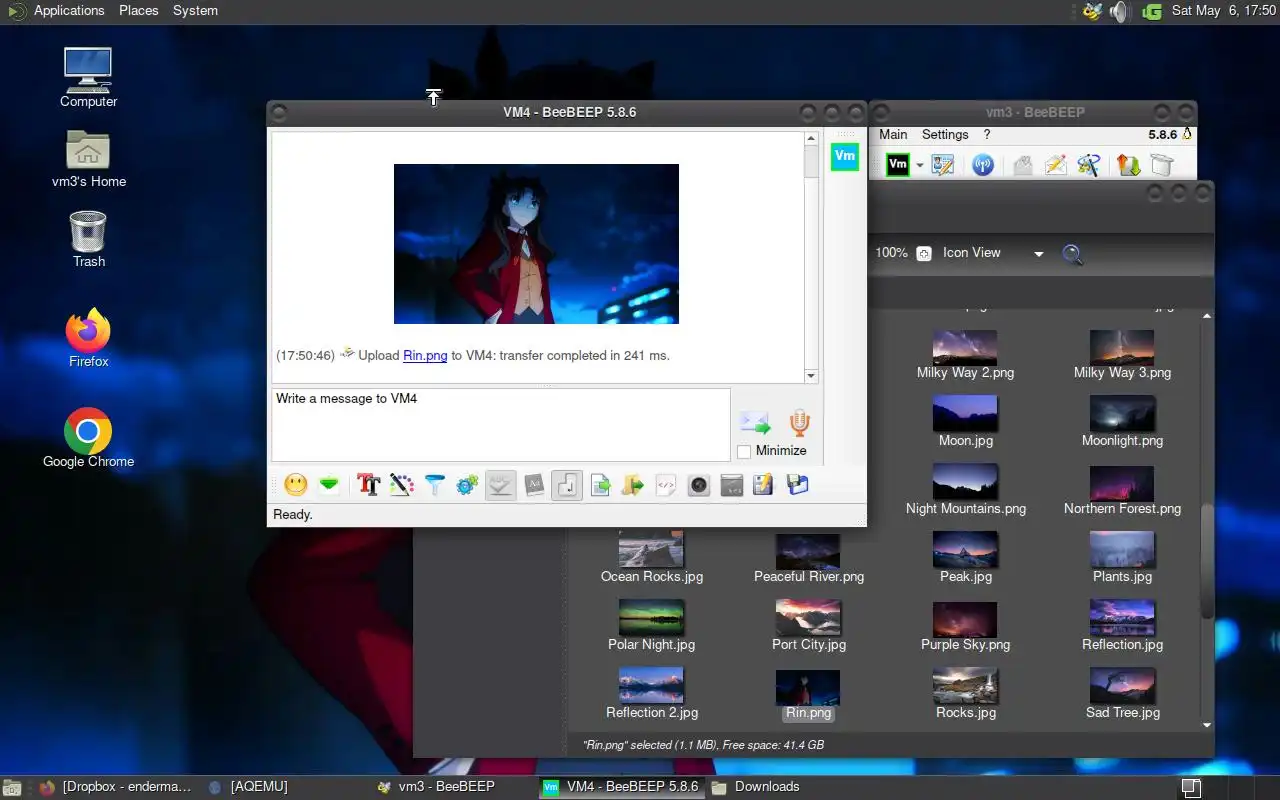Image resolution: width=1280 pixels, height=800 pixels.
Task: Click the received Rin image preview in chat
Action: pos(536,244)
